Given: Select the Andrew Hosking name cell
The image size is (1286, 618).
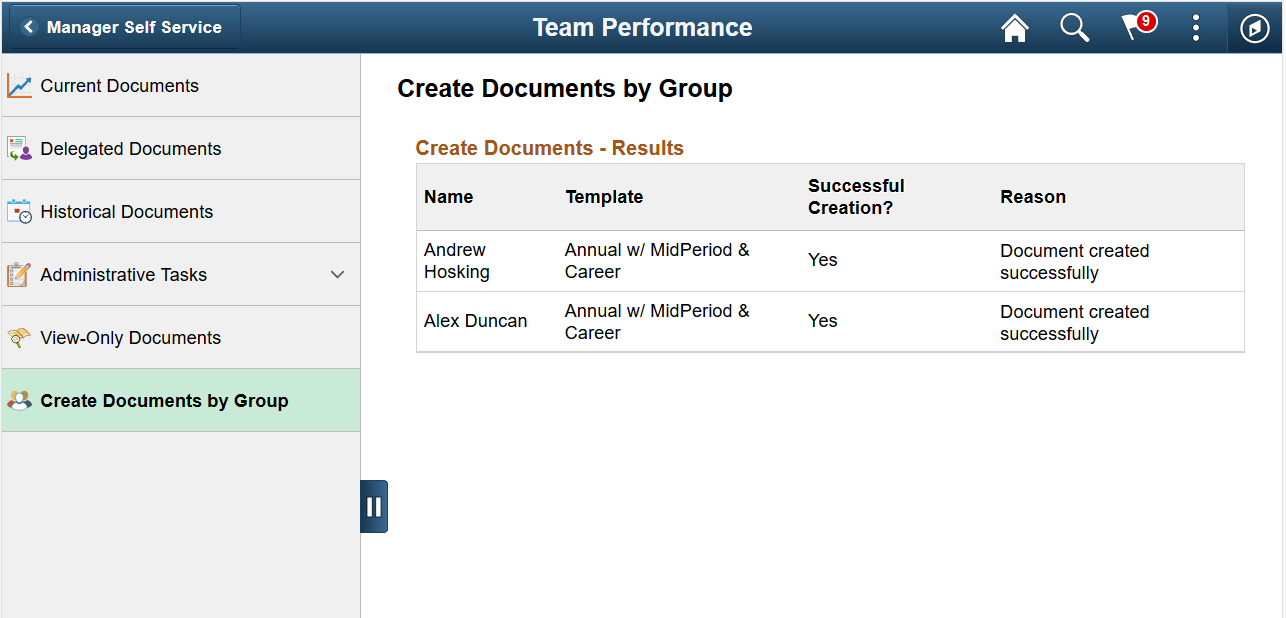Looking at the screenshot, I should pyautogui.click(x=457, y=261).
